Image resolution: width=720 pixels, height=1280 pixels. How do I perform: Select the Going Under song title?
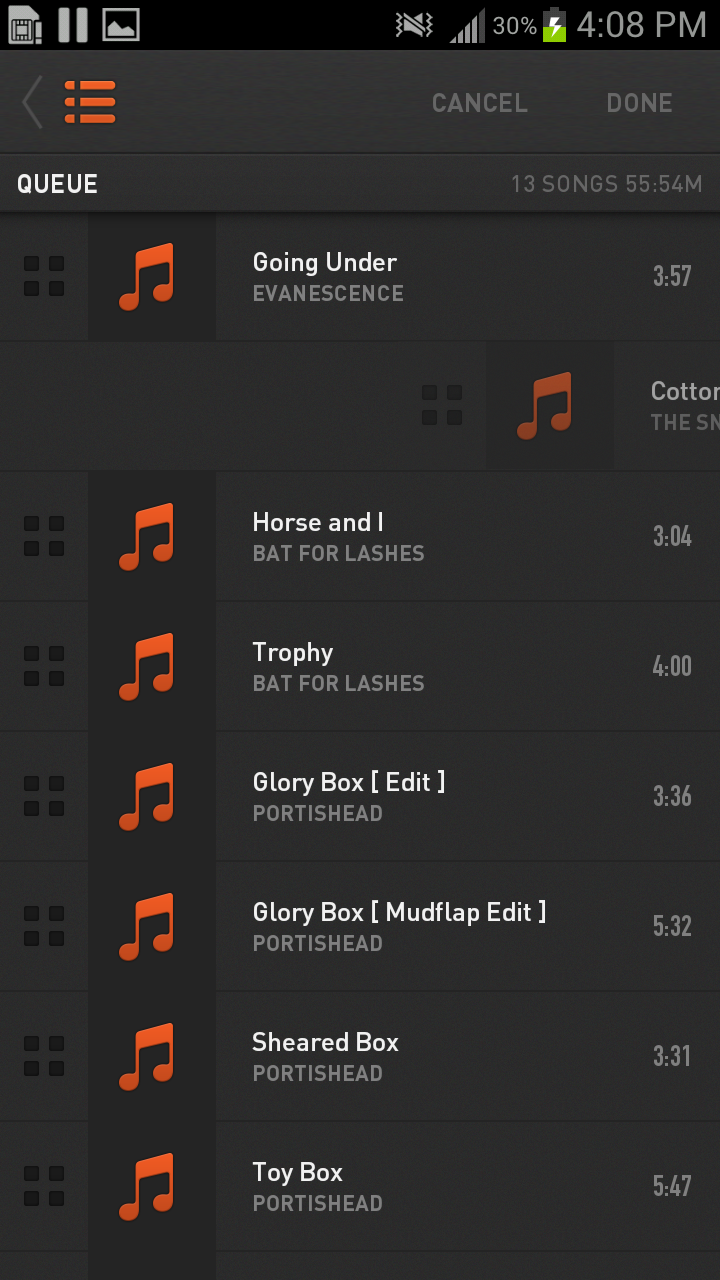click(325, 262)
